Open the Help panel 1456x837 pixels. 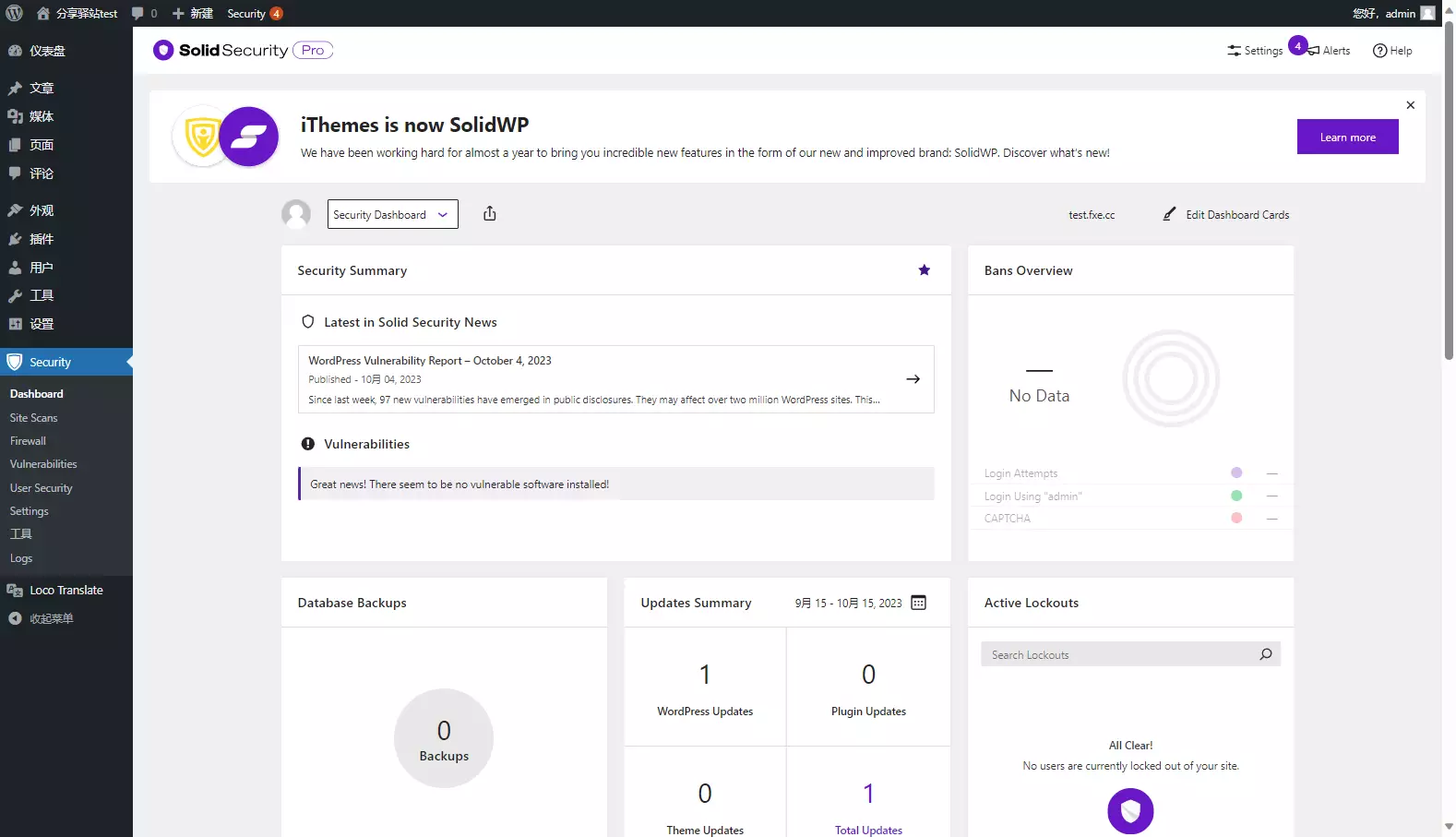click(x=1392, y=51)
